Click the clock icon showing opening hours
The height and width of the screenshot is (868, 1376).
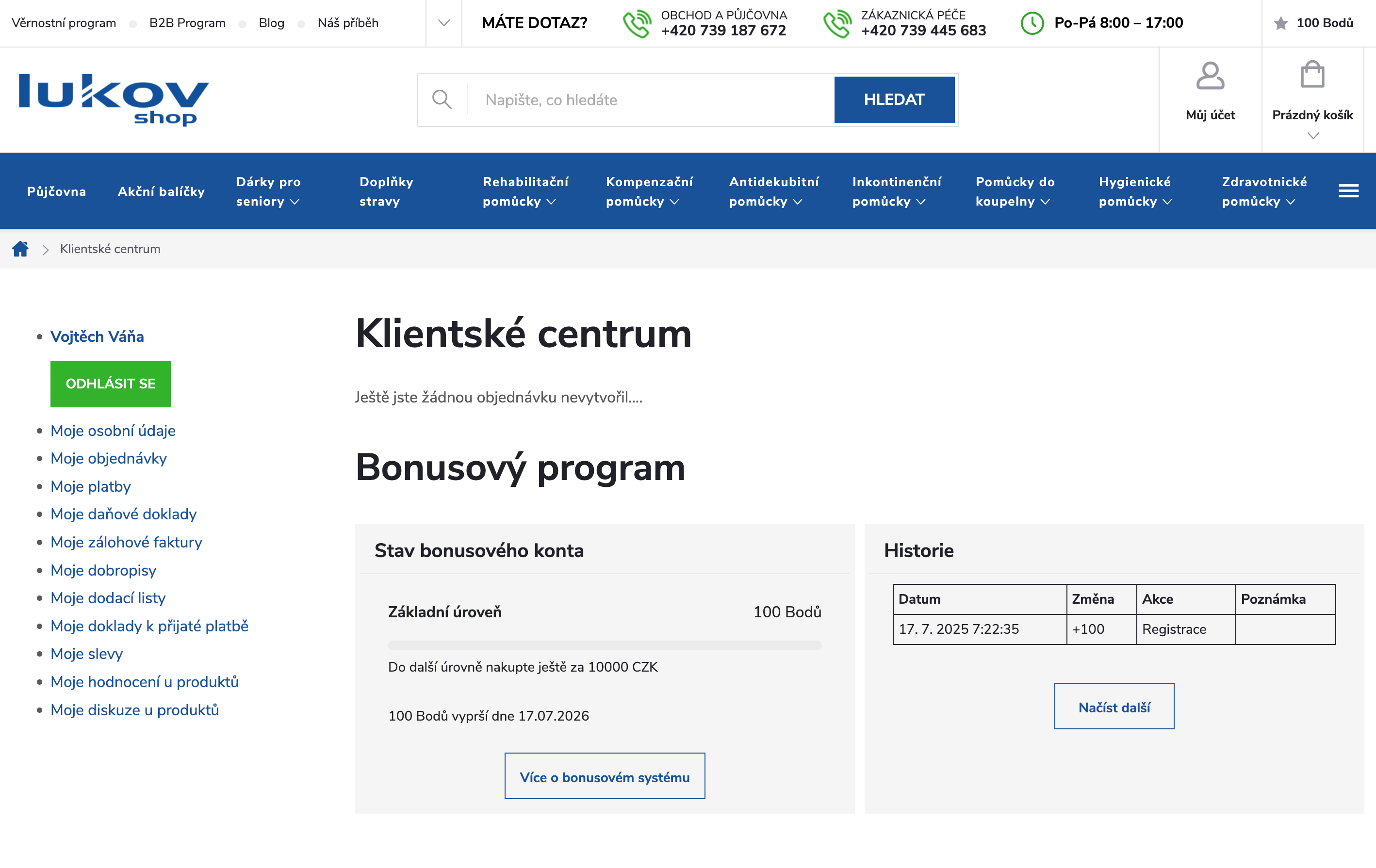point(1032,23)
